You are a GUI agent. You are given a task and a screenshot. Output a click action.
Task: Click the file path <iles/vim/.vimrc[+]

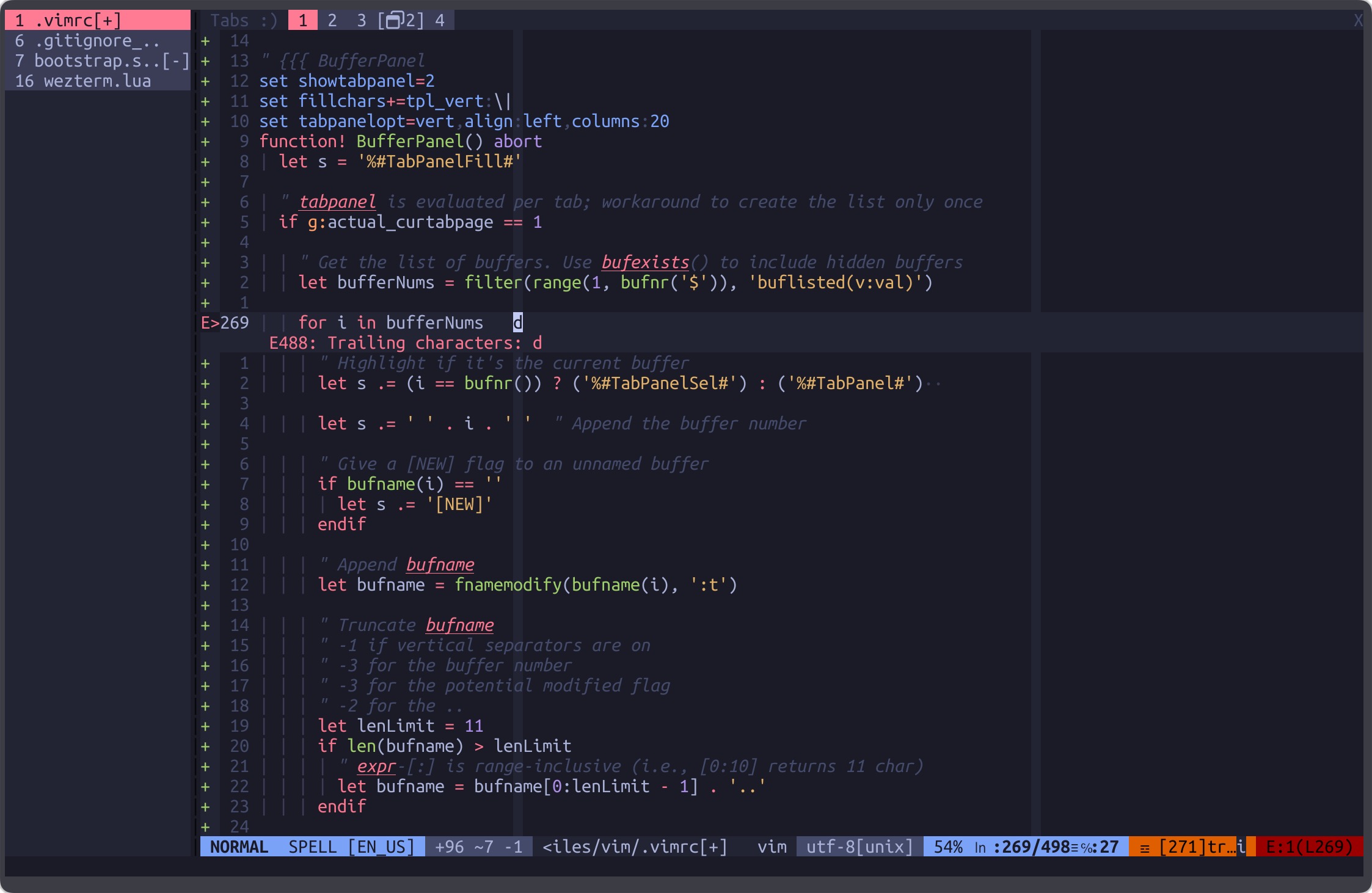635,847
